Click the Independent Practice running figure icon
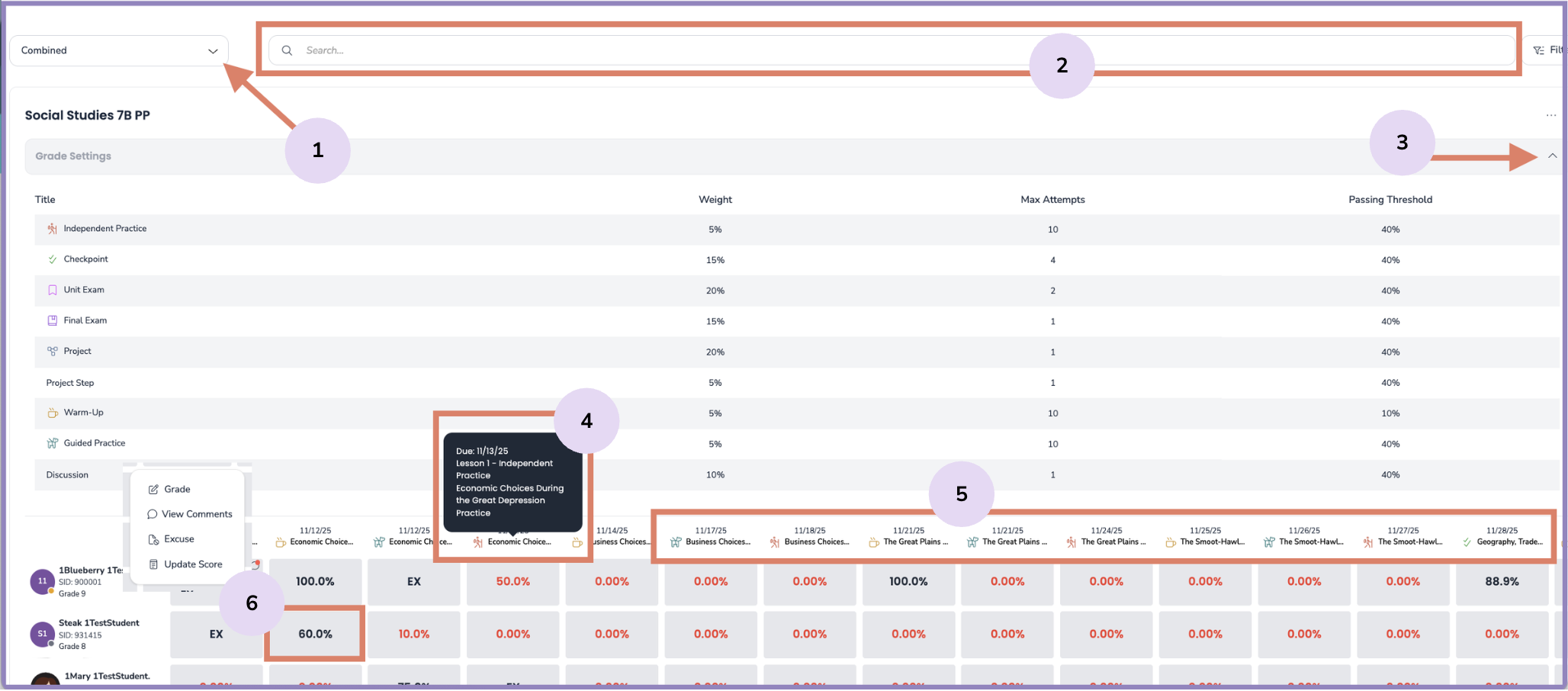This screenshot has width=1568, height=691. coord(52,227)
